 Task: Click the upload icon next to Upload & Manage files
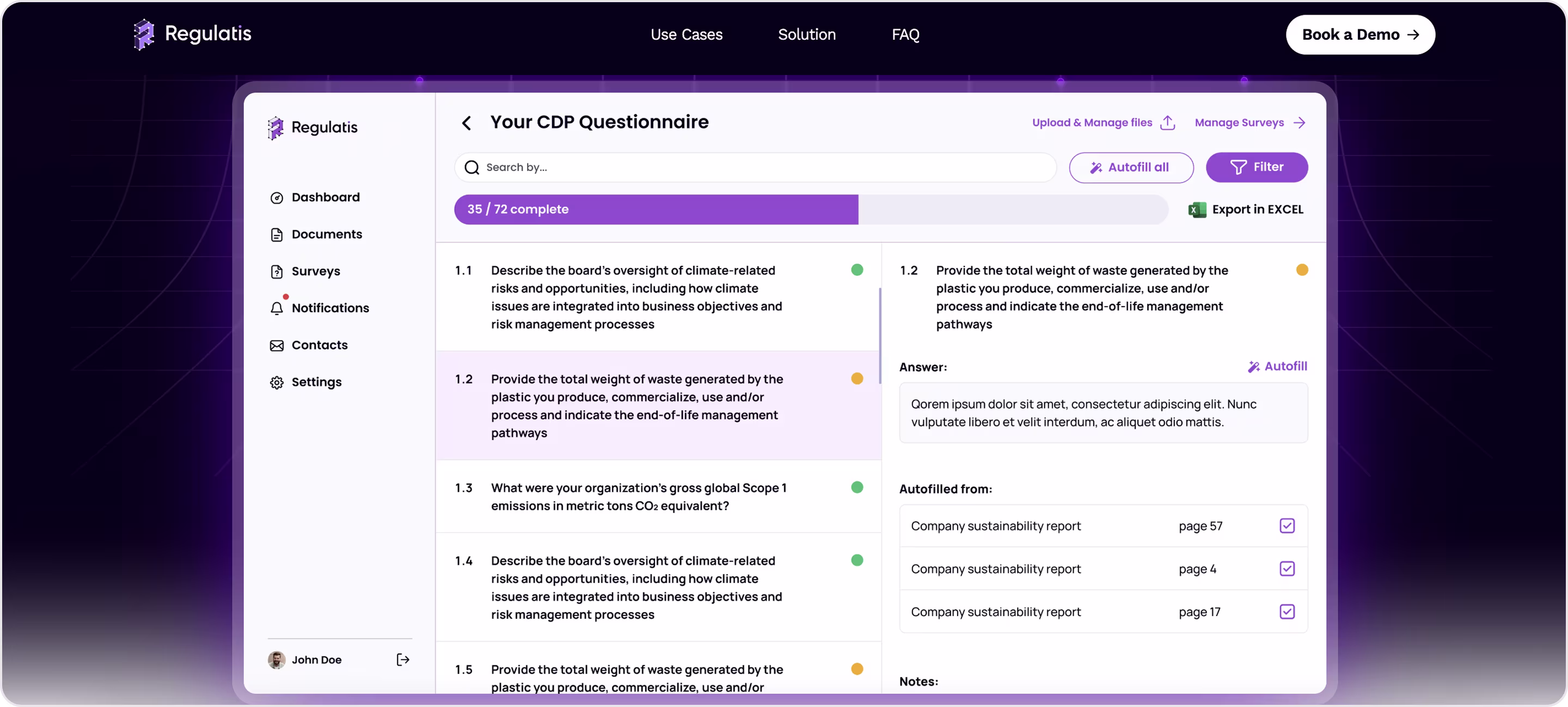click(1167, 123)
